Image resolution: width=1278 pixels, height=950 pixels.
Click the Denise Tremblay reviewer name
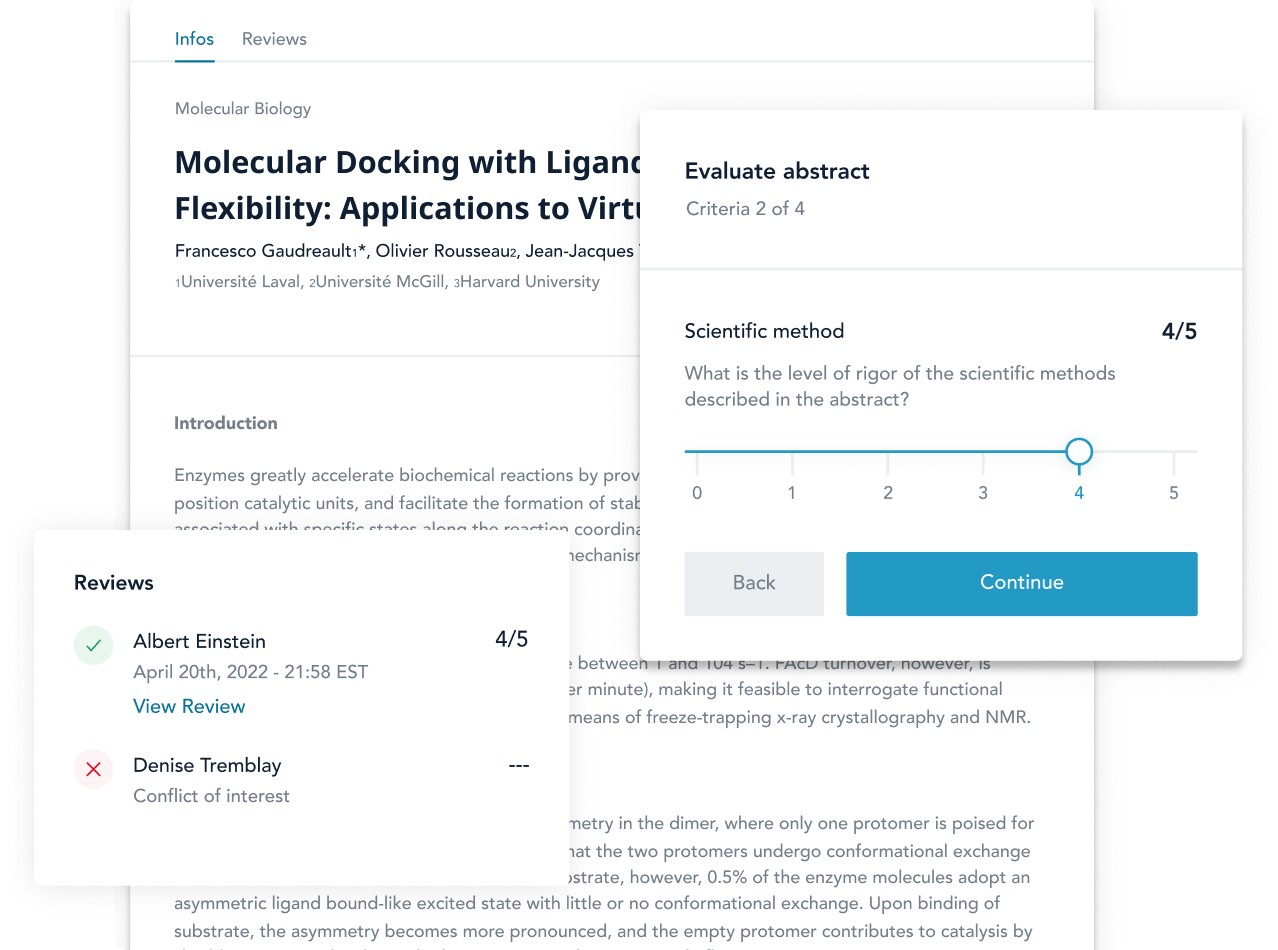tap(207, 765)
